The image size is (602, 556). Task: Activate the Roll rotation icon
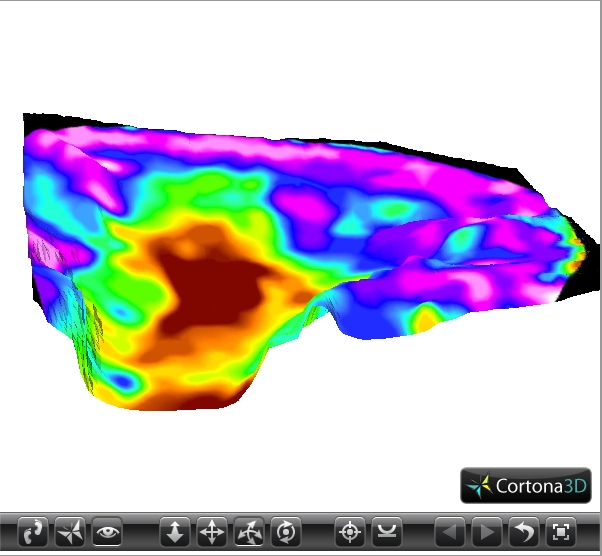[286, 532]
